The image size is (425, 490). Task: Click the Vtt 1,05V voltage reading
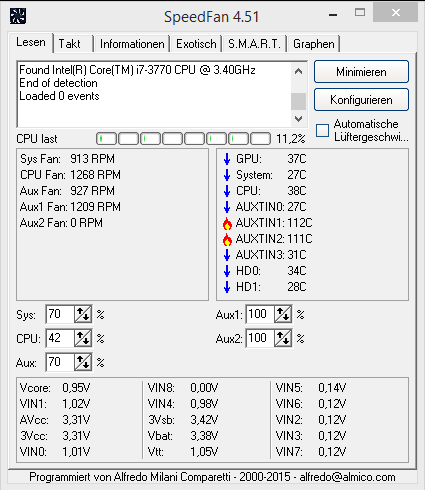[x=183, y=452]
